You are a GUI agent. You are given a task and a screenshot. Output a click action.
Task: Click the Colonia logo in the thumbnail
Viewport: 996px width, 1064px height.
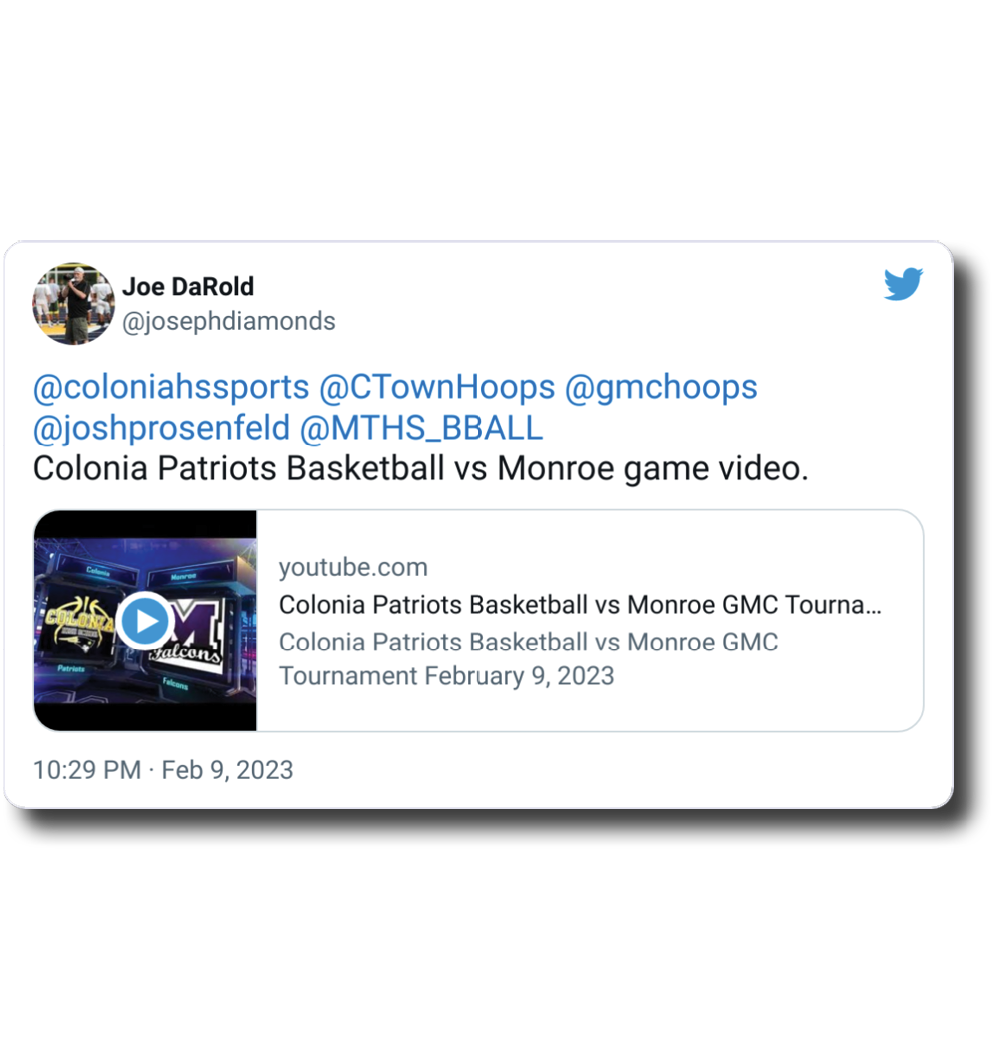coord(78,621)
